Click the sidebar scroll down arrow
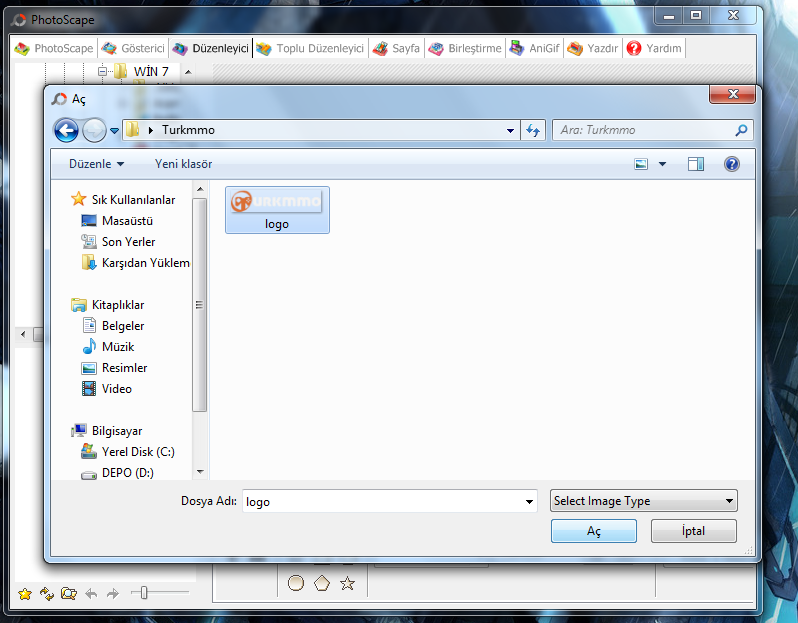The height and width of the screenshot is (623, 798). [x=200, y=472]
